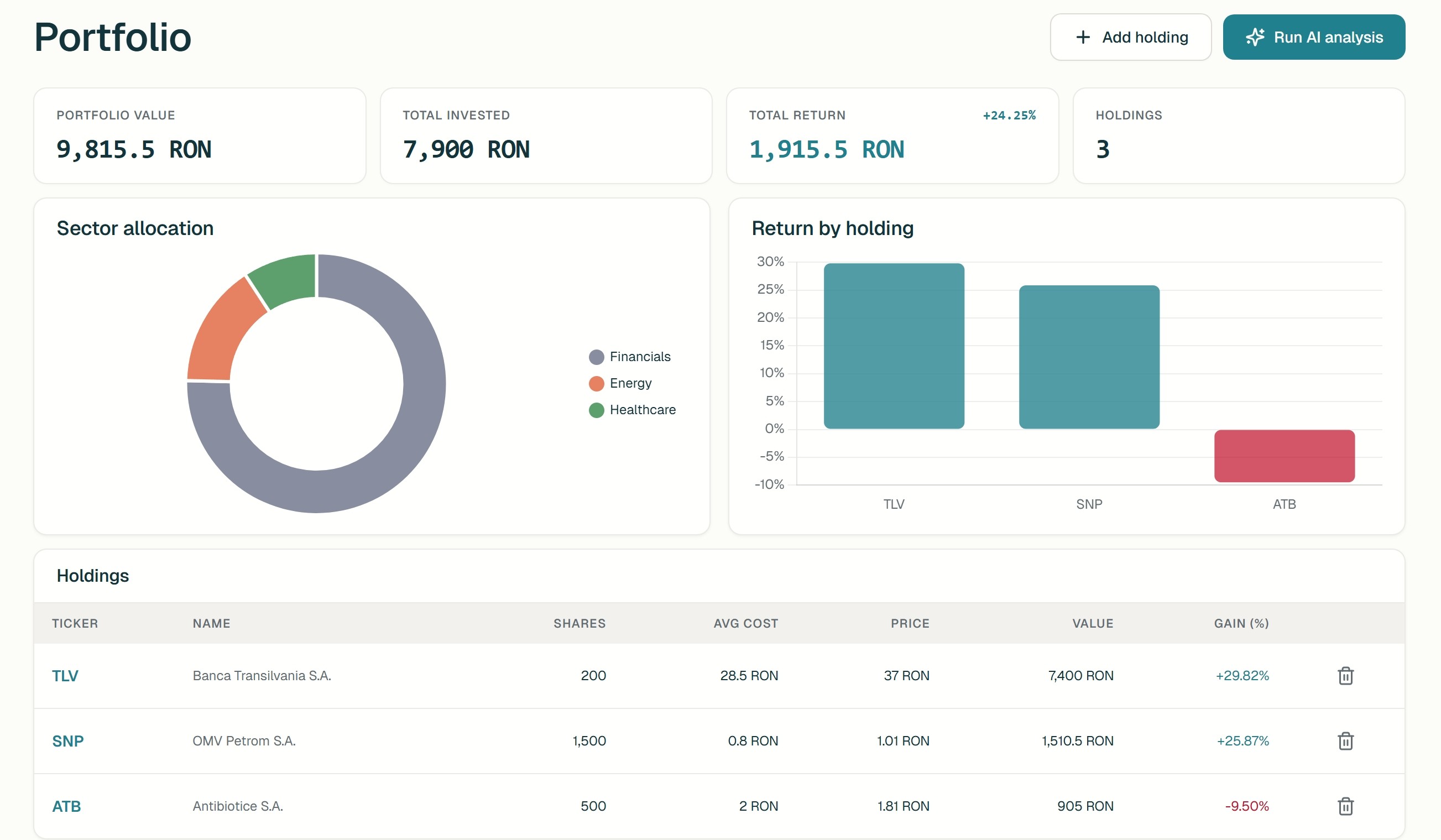The width and height of the screenshot is (1441, 840).
Task: Toggle Financials legend entry in sector chart
Action: click(x=639, y=357)
